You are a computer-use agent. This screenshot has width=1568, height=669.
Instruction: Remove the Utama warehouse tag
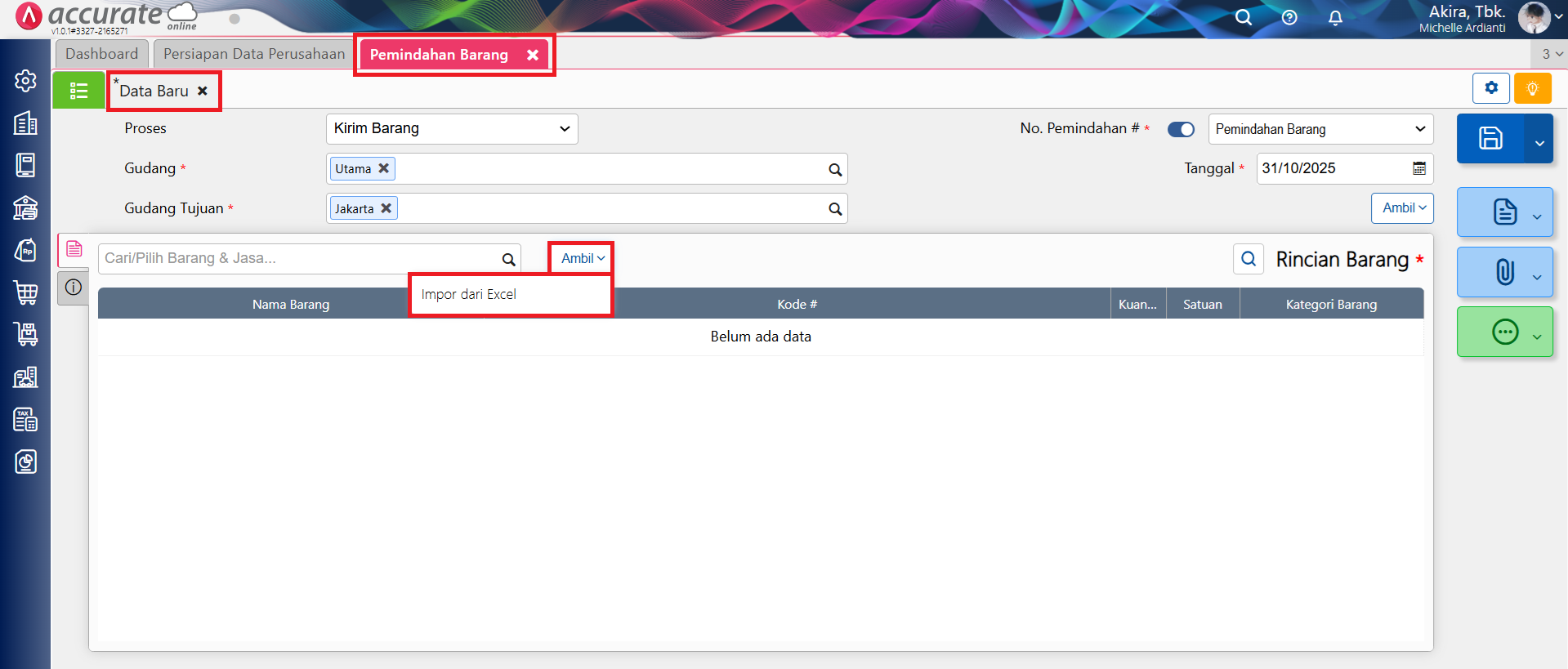coord(383,168)
